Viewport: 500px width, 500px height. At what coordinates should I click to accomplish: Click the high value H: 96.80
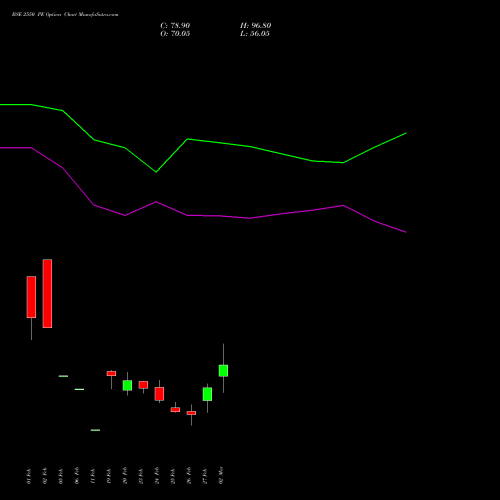click(255, 26)
